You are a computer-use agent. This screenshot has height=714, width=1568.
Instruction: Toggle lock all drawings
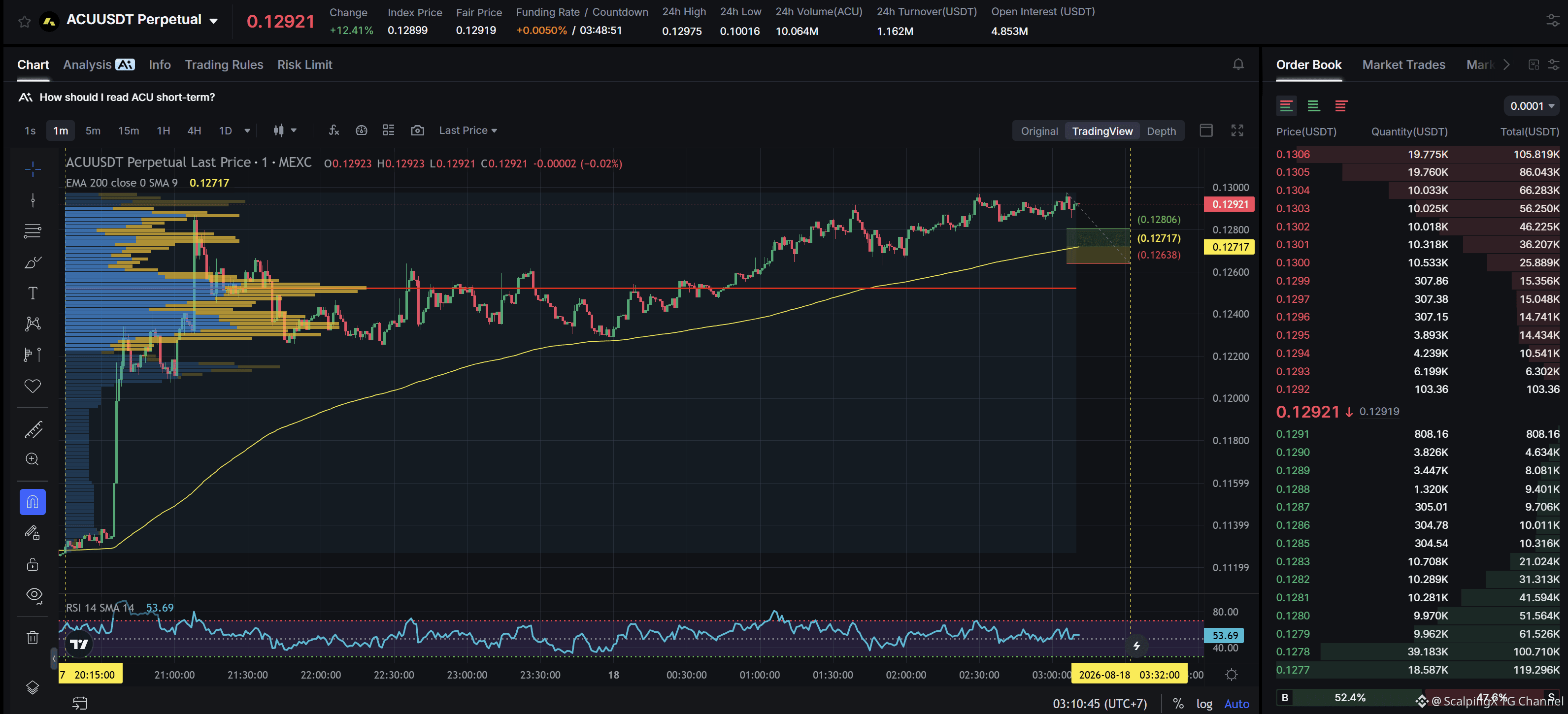coord(33,564)
